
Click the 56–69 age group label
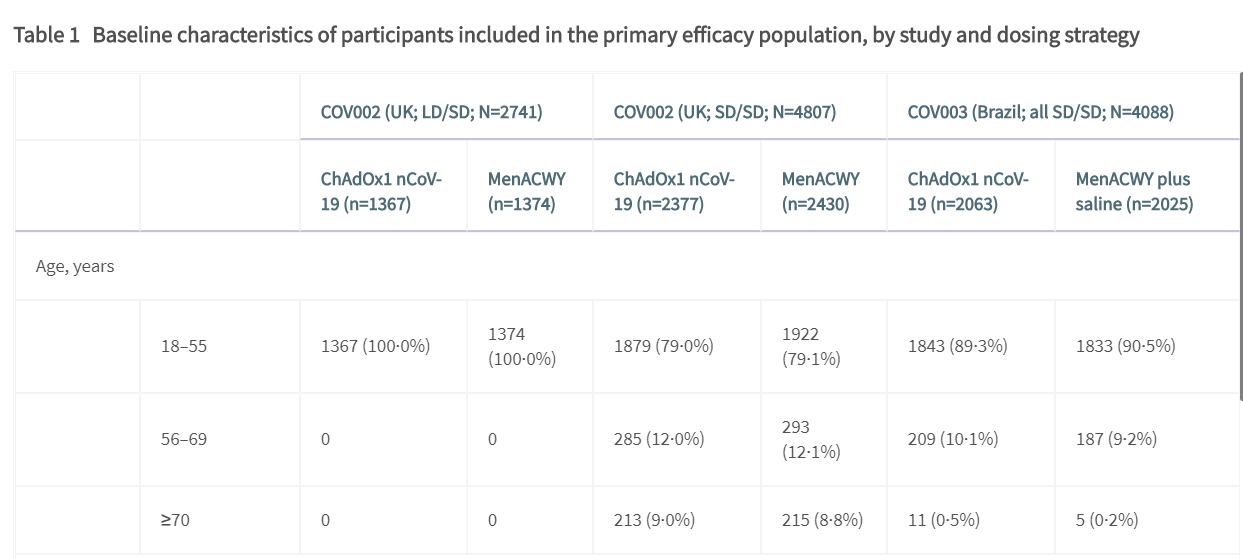(184, 438)
